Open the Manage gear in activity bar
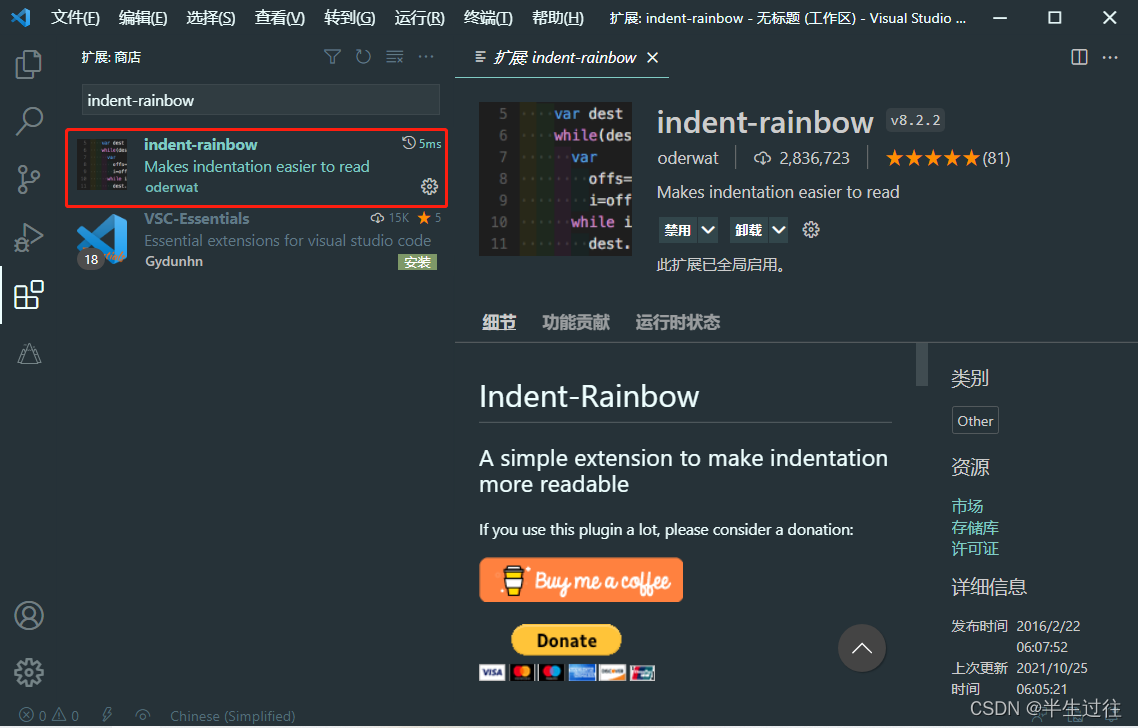Screen dimensions: 1138x728 [29, 673]
